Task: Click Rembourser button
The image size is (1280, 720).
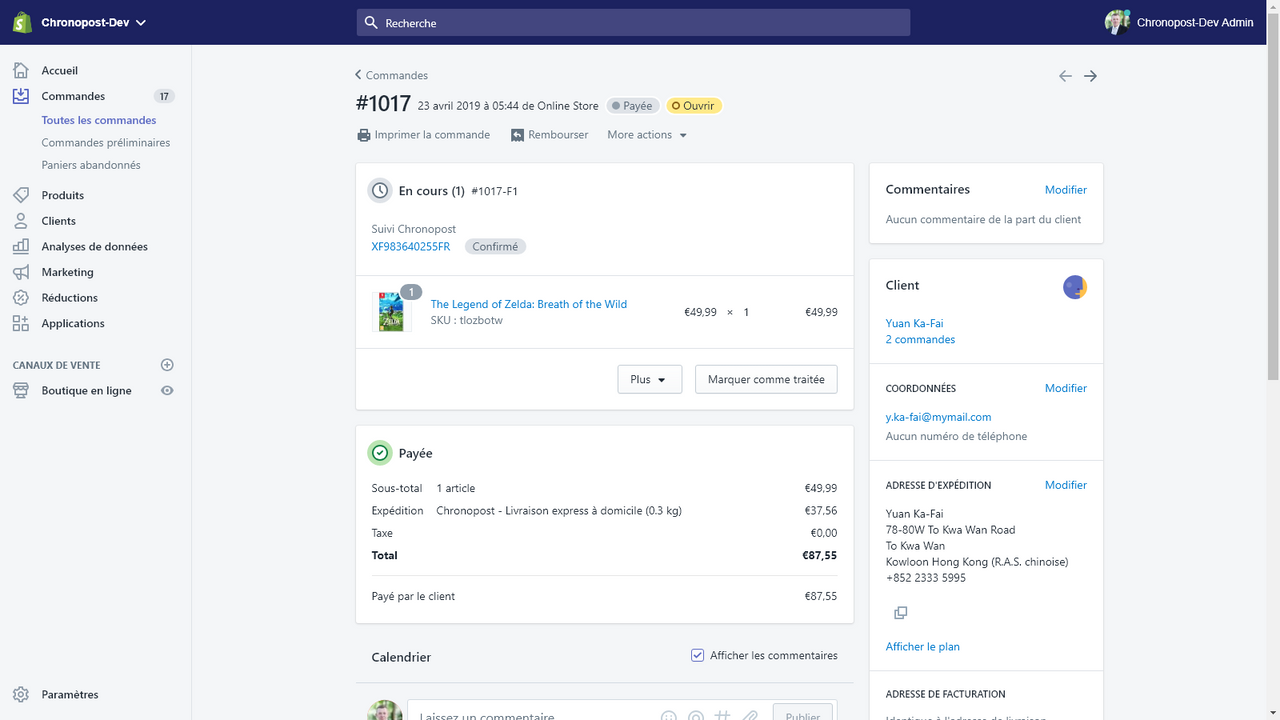Action: click(x=549, y=135)
